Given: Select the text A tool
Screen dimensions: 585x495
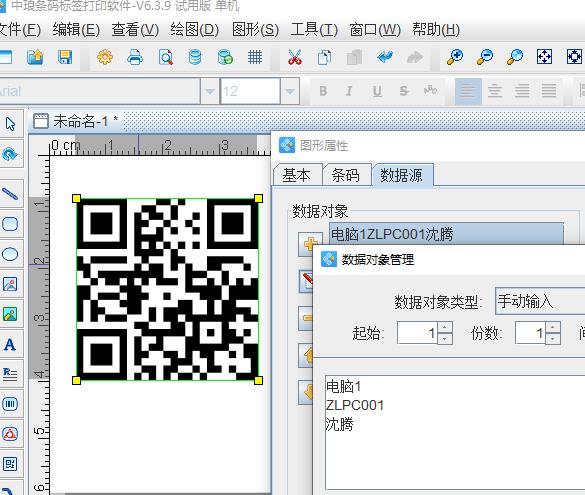Looking at the screenshot, I should [10, 344].
